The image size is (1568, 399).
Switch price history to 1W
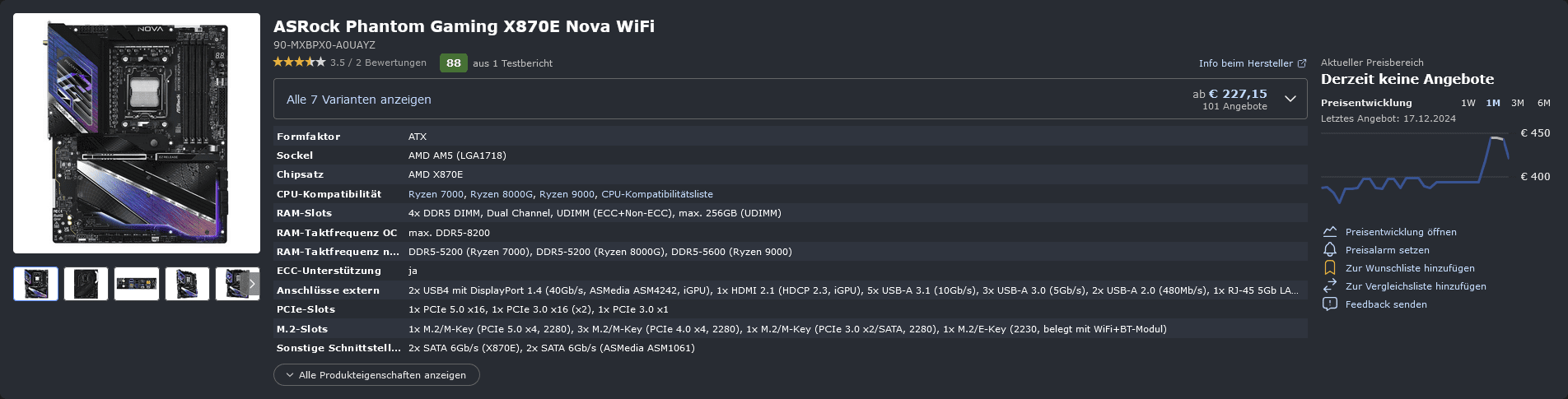(x=1468, y=103)
